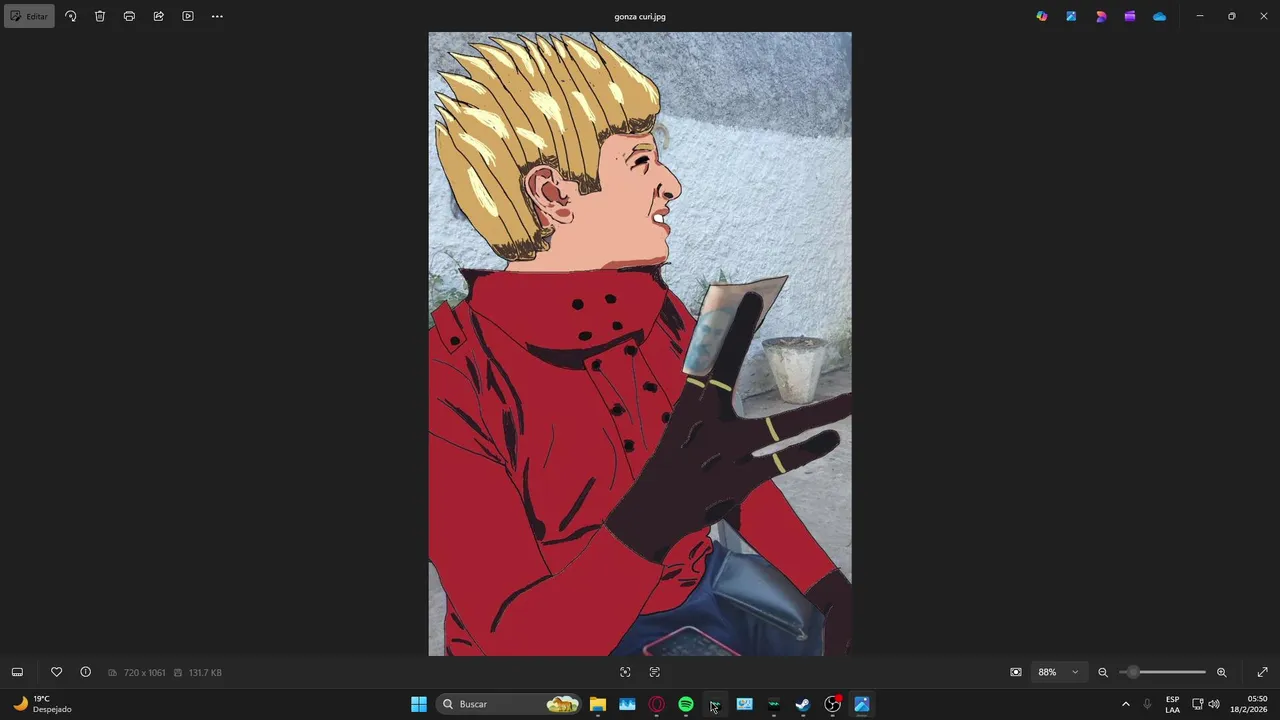Open Steam from the taskbar
Image resolution: width=1280 pixels, height=720 pixels.
(803, 704)
